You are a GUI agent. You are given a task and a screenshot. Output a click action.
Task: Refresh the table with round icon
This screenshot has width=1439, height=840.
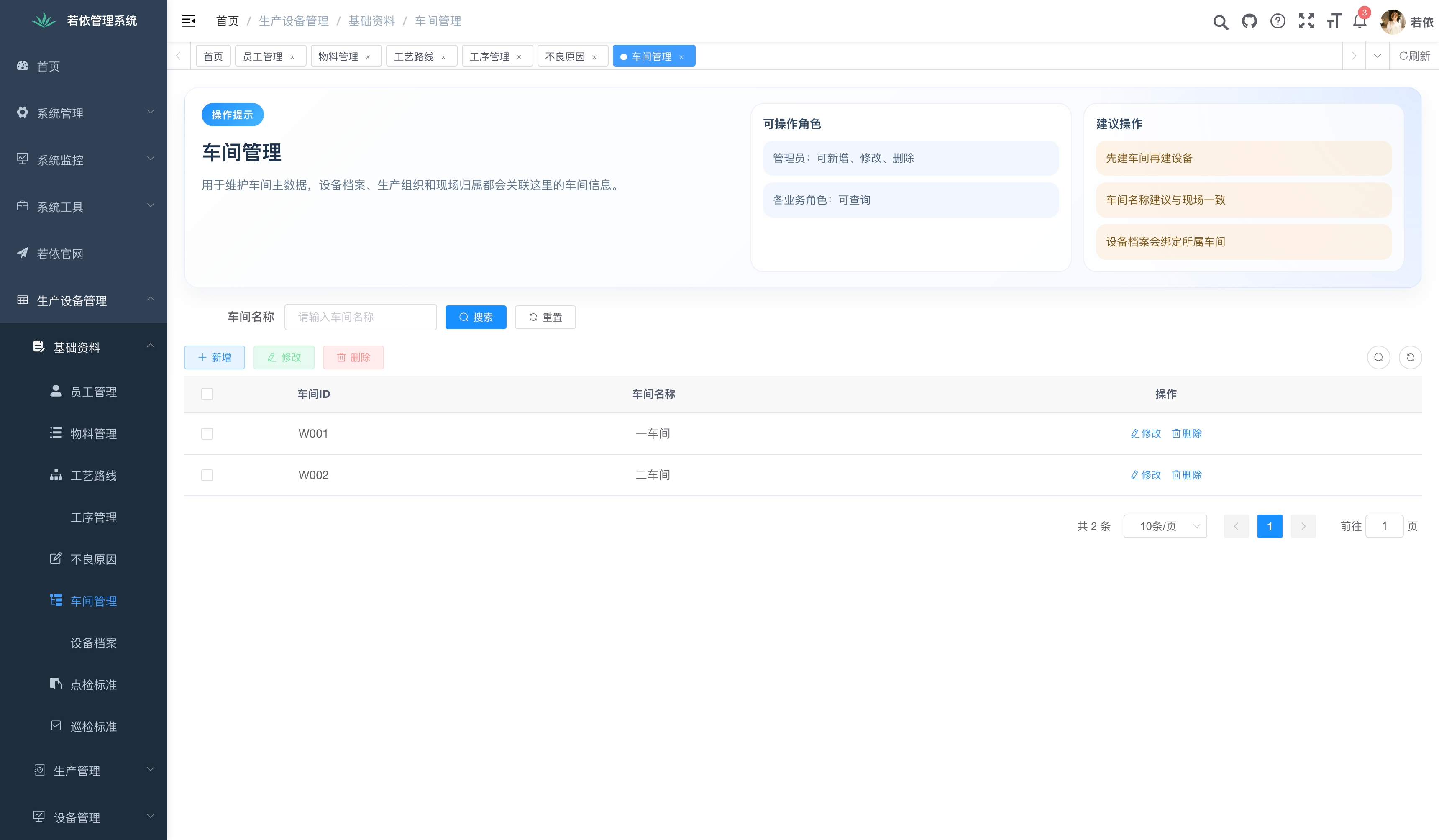tap(1410, 358)
